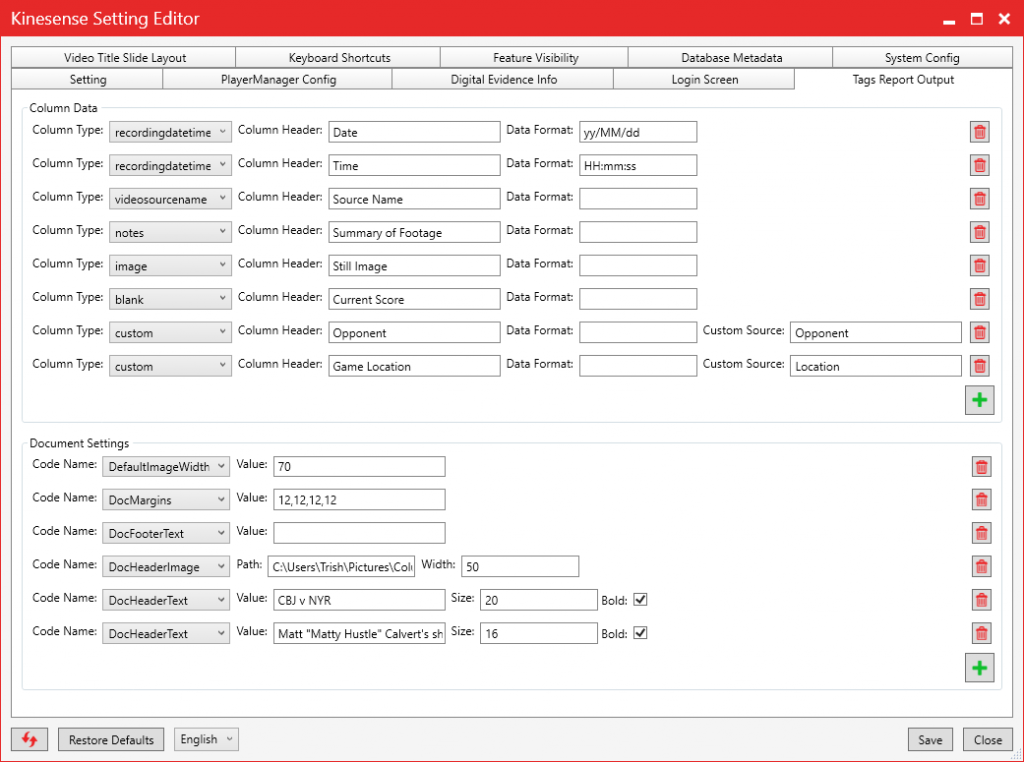Switch to PlayerManager Config tab
Screen dimensions: 1024x762
[x=278, y=79]
